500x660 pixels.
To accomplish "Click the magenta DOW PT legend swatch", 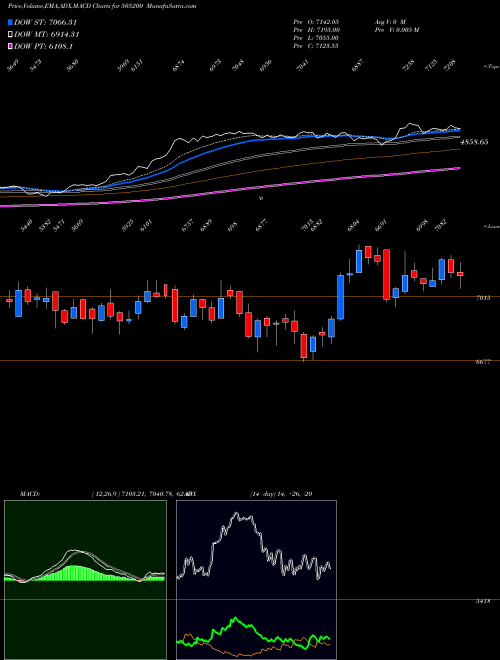I will tap(10, 46).
